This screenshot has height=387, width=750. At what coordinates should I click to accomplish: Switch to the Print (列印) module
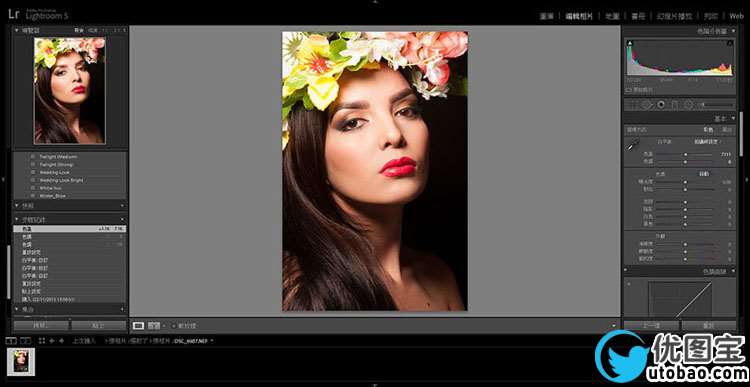pyautogui.click(x=711, y=16)
